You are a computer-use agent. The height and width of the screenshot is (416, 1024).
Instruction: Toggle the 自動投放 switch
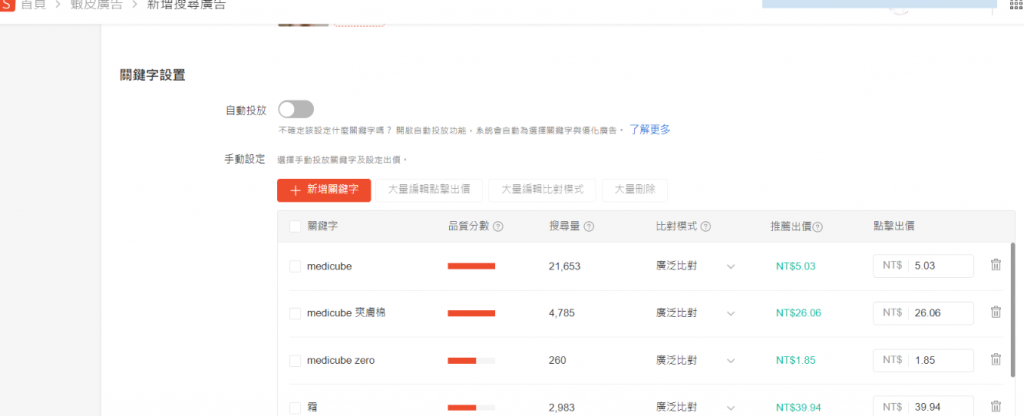(x=296, y=109)
